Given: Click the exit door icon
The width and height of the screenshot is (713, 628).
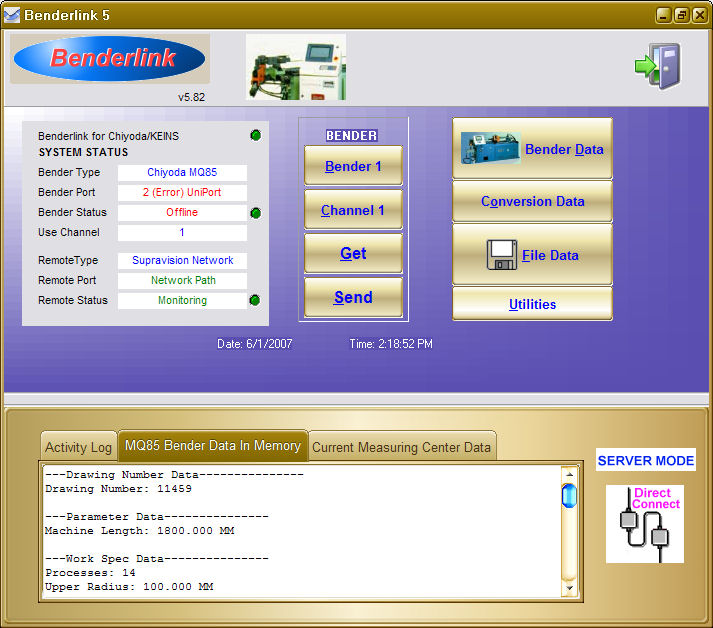Looking at the screenshot, I should pyautogui.click(x=657, y=66).
